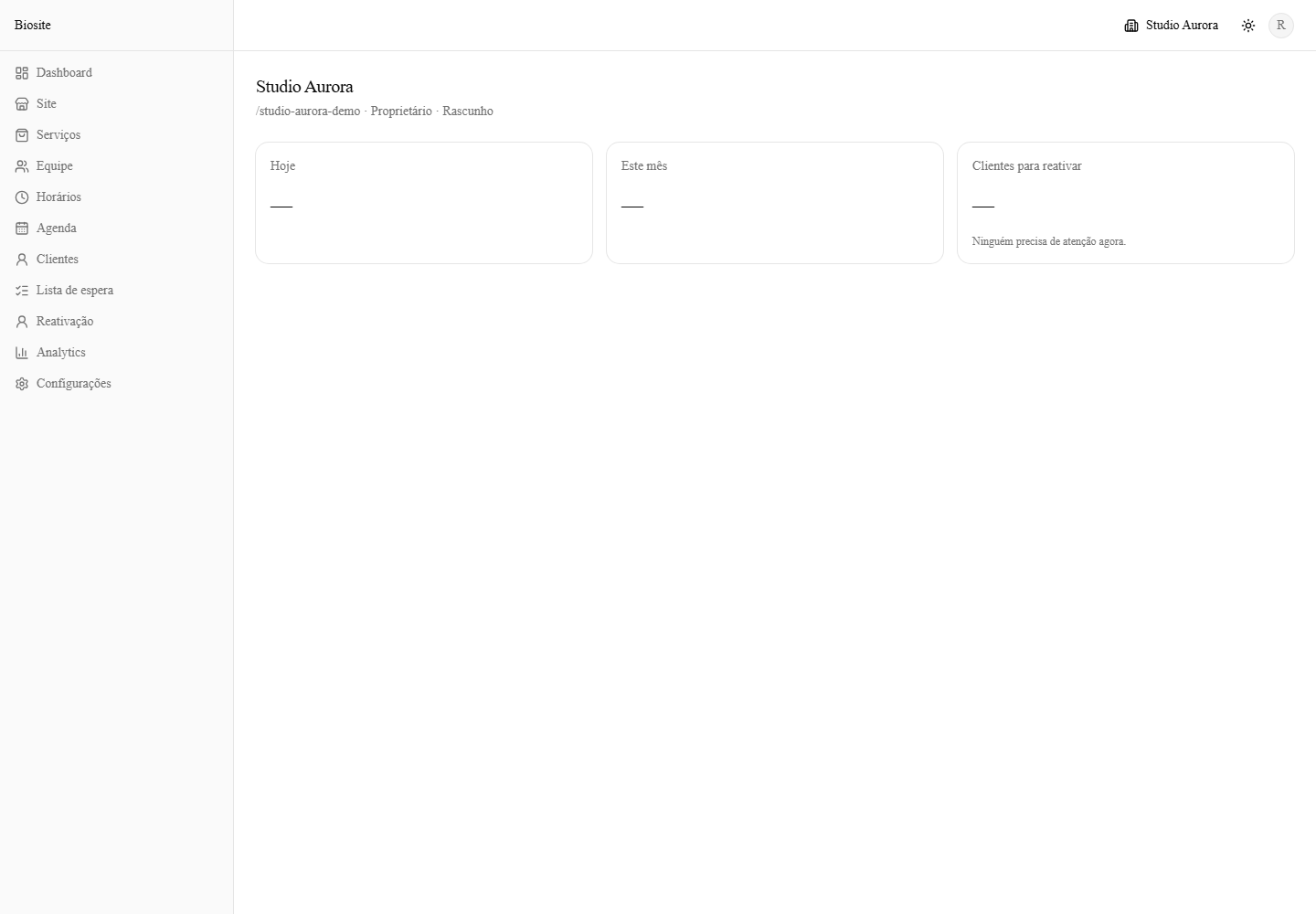Image resolution: width=1316 pixels, height=914 pixels.
Task: Click the Clientes para reativar card
Action: coord(1126,203)
